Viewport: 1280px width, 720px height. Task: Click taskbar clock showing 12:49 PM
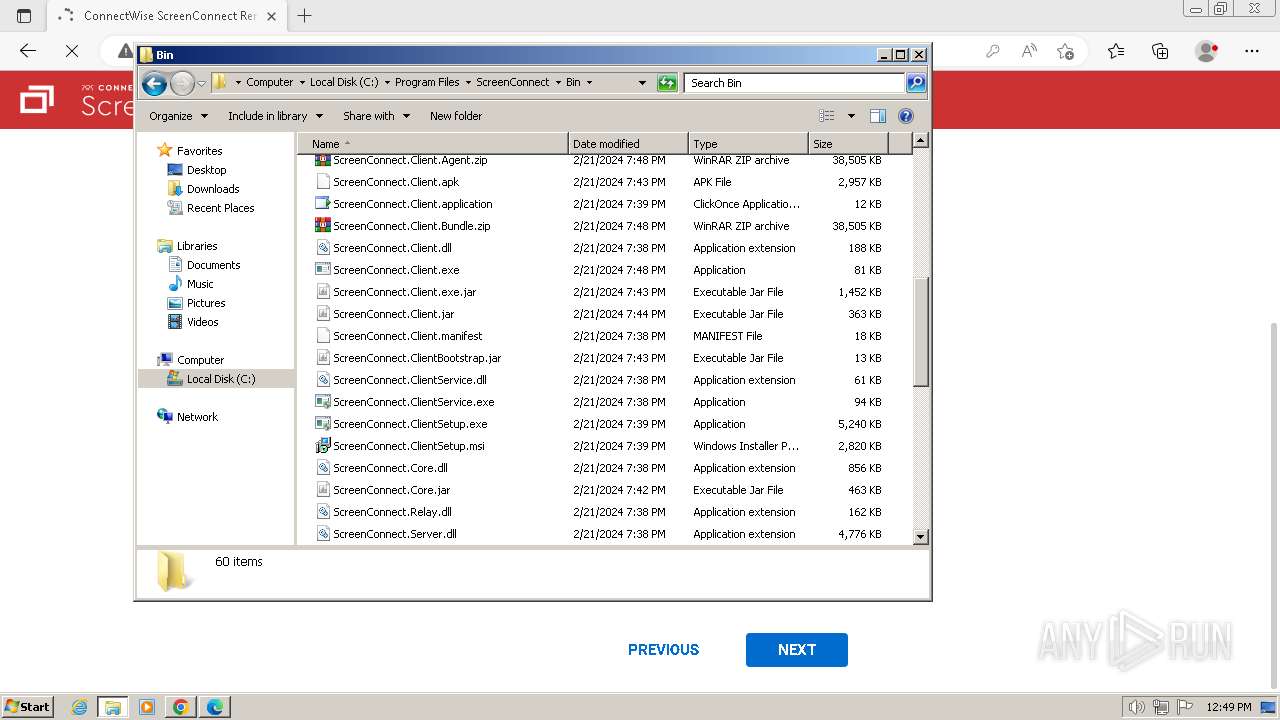click(x=1228, y=707)
